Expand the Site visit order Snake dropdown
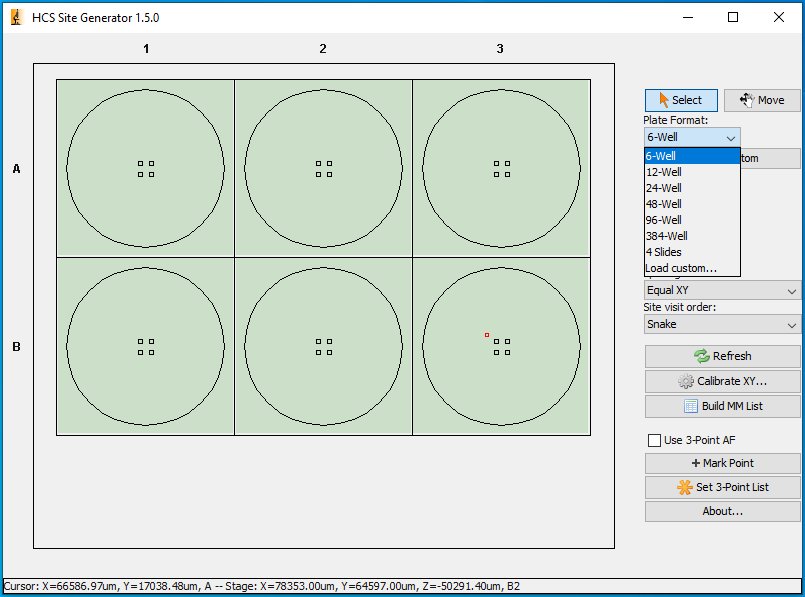The width and height of the screenshot is (805, 597). (722, 324)
